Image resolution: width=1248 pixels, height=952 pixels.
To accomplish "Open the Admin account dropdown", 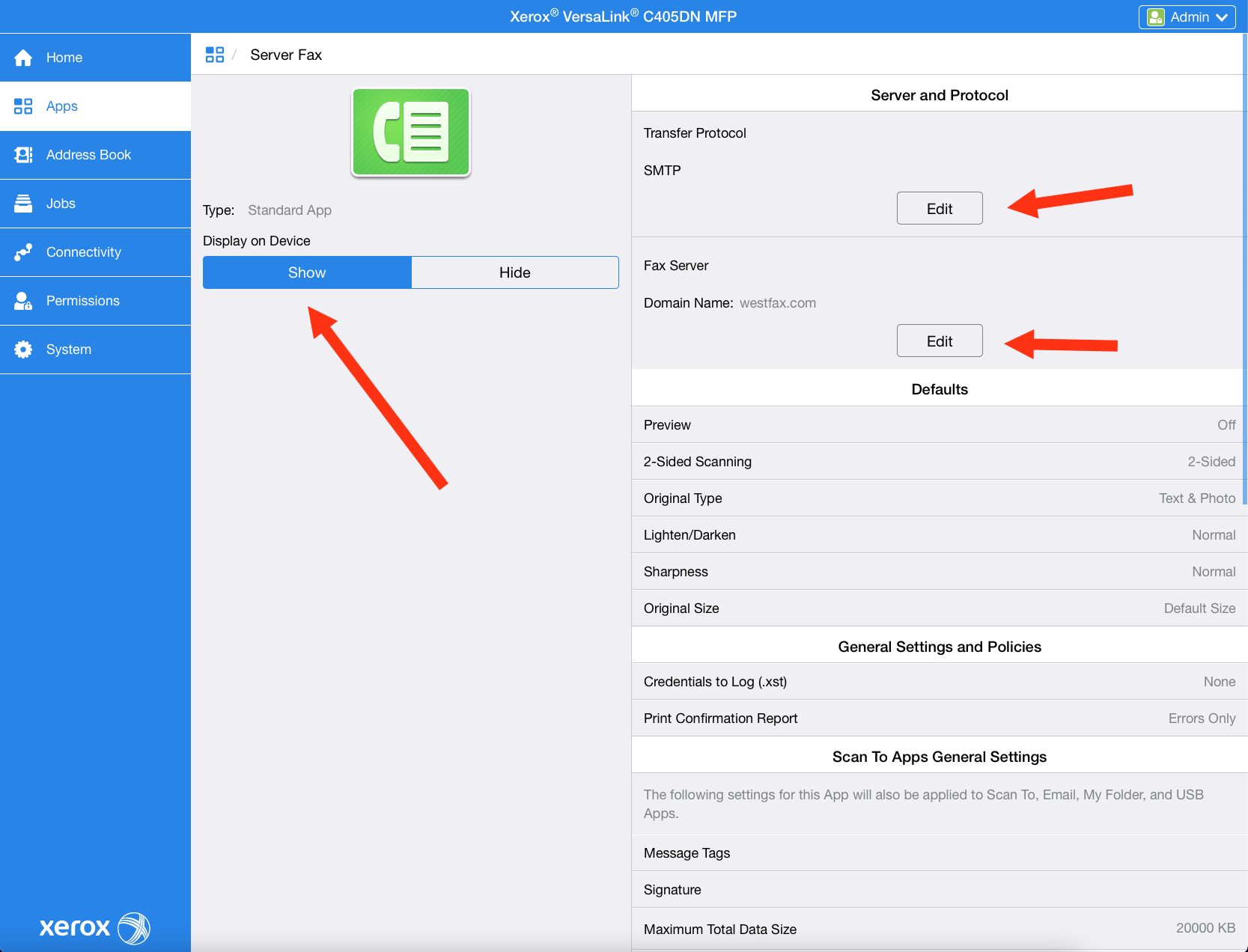I will (1187, 16).
